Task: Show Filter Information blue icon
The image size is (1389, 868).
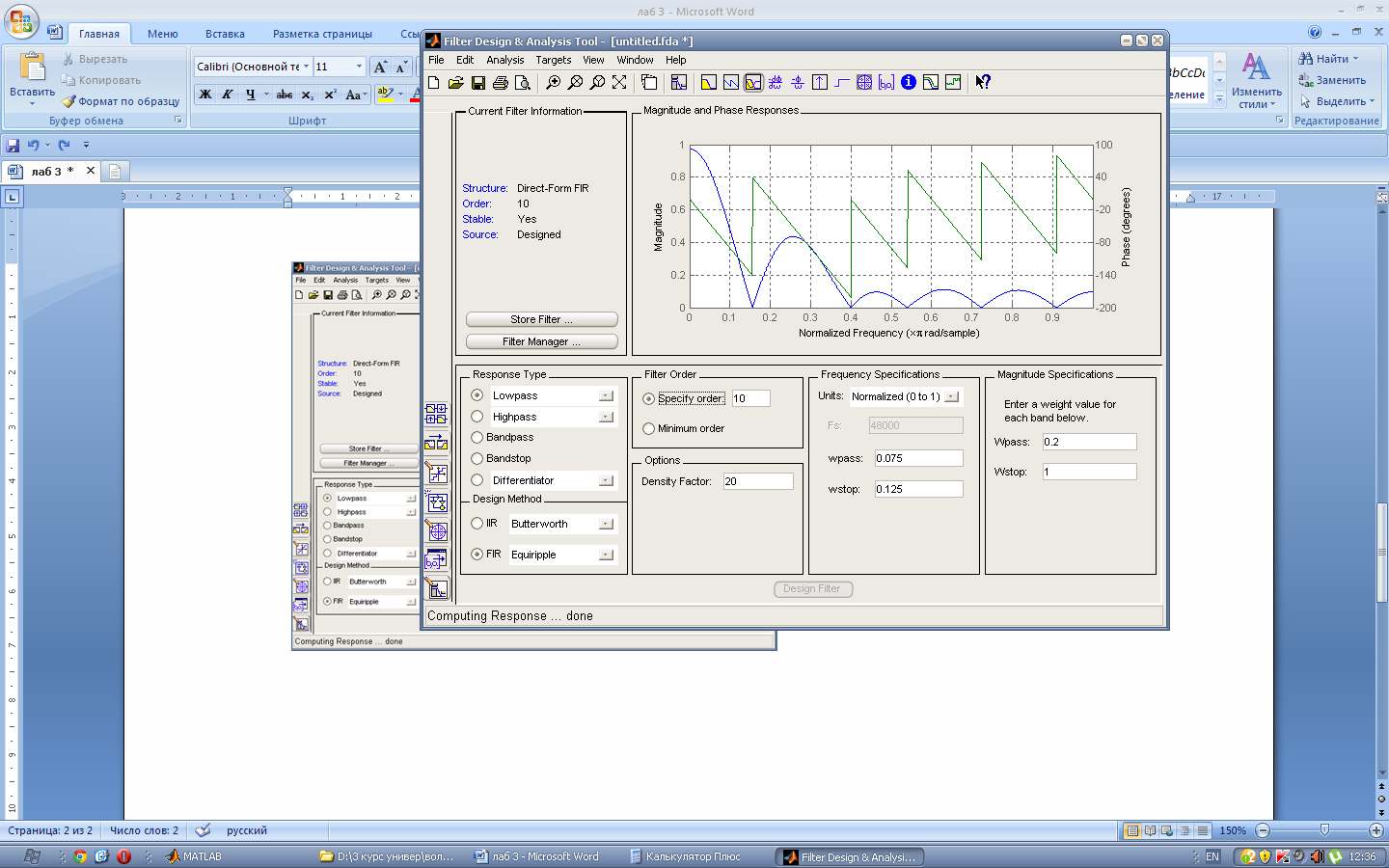Action: coord(909,83)
